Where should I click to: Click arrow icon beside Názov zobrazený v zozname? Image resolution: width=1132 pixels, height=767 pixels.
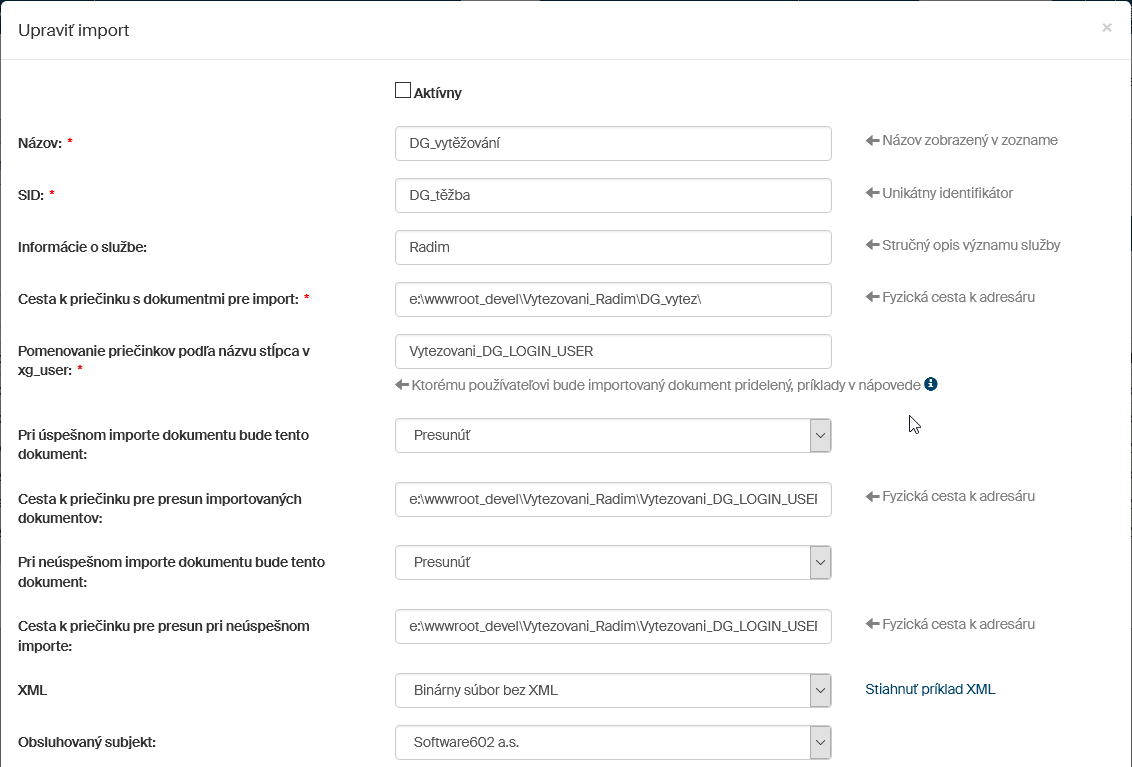pyautogui.click(x=871, y=141)
